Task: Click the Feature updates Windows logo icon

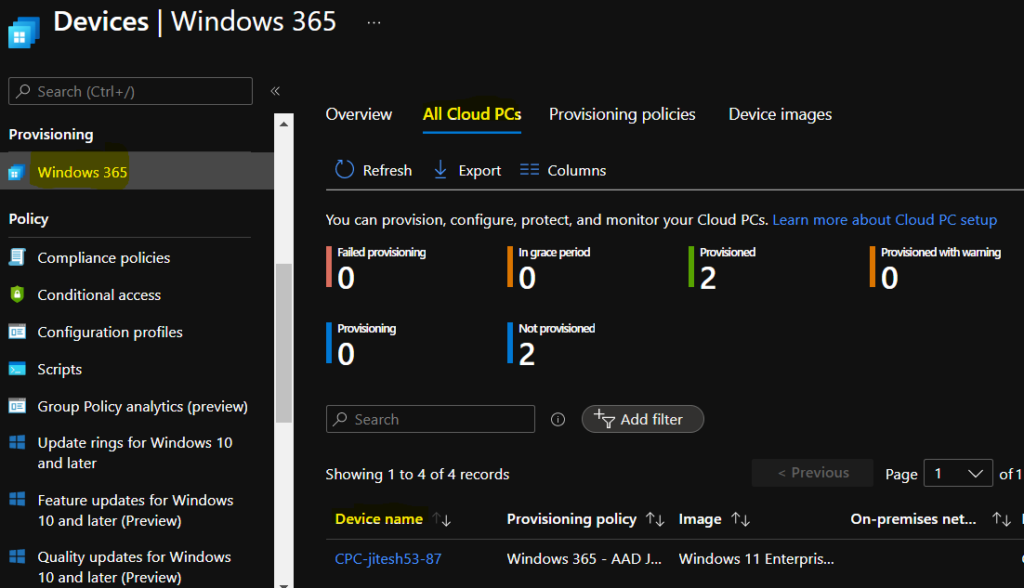Action: pos(17,500)
